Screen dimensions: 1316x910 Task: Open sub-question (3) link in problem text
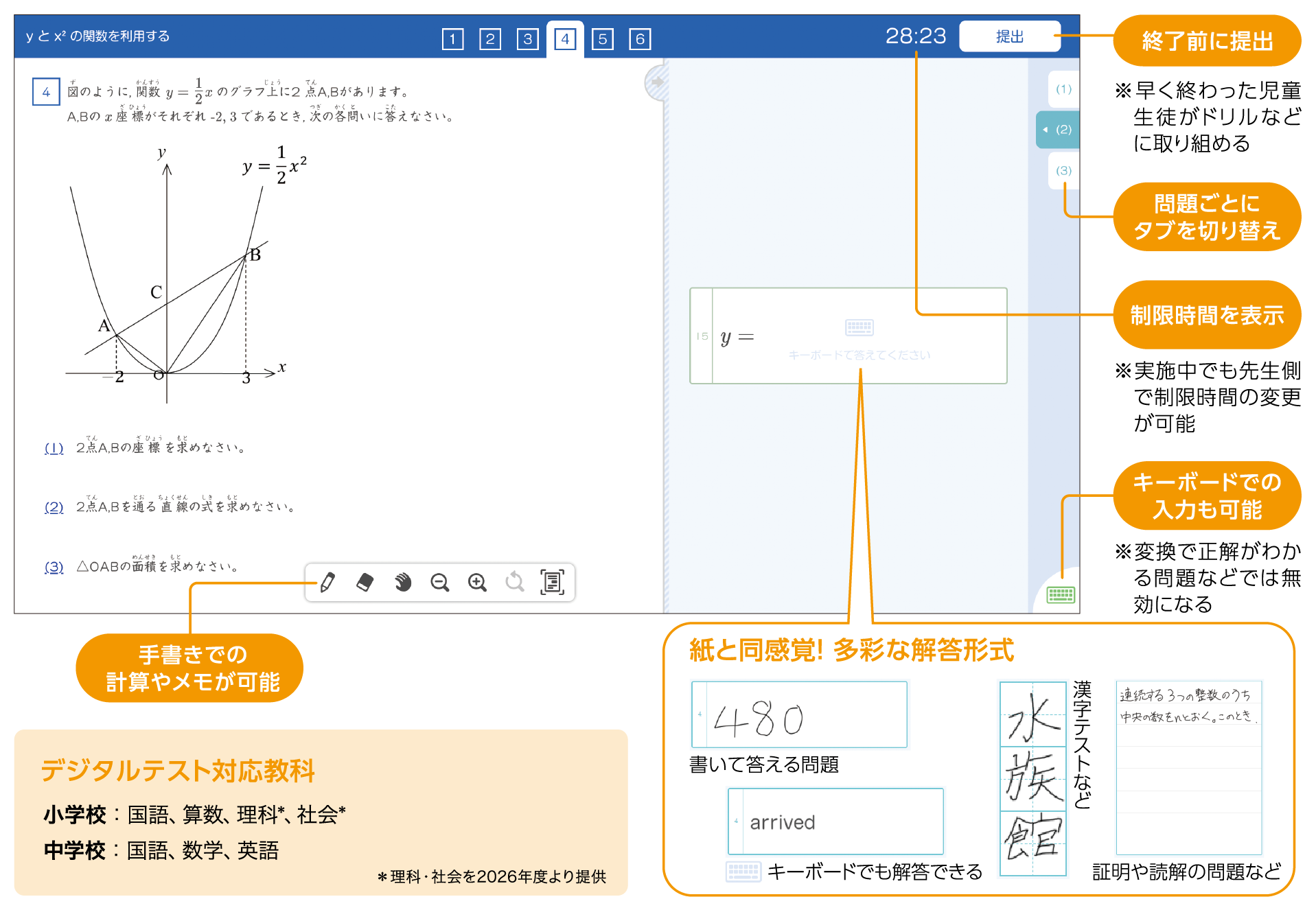[x=54, y=567]
